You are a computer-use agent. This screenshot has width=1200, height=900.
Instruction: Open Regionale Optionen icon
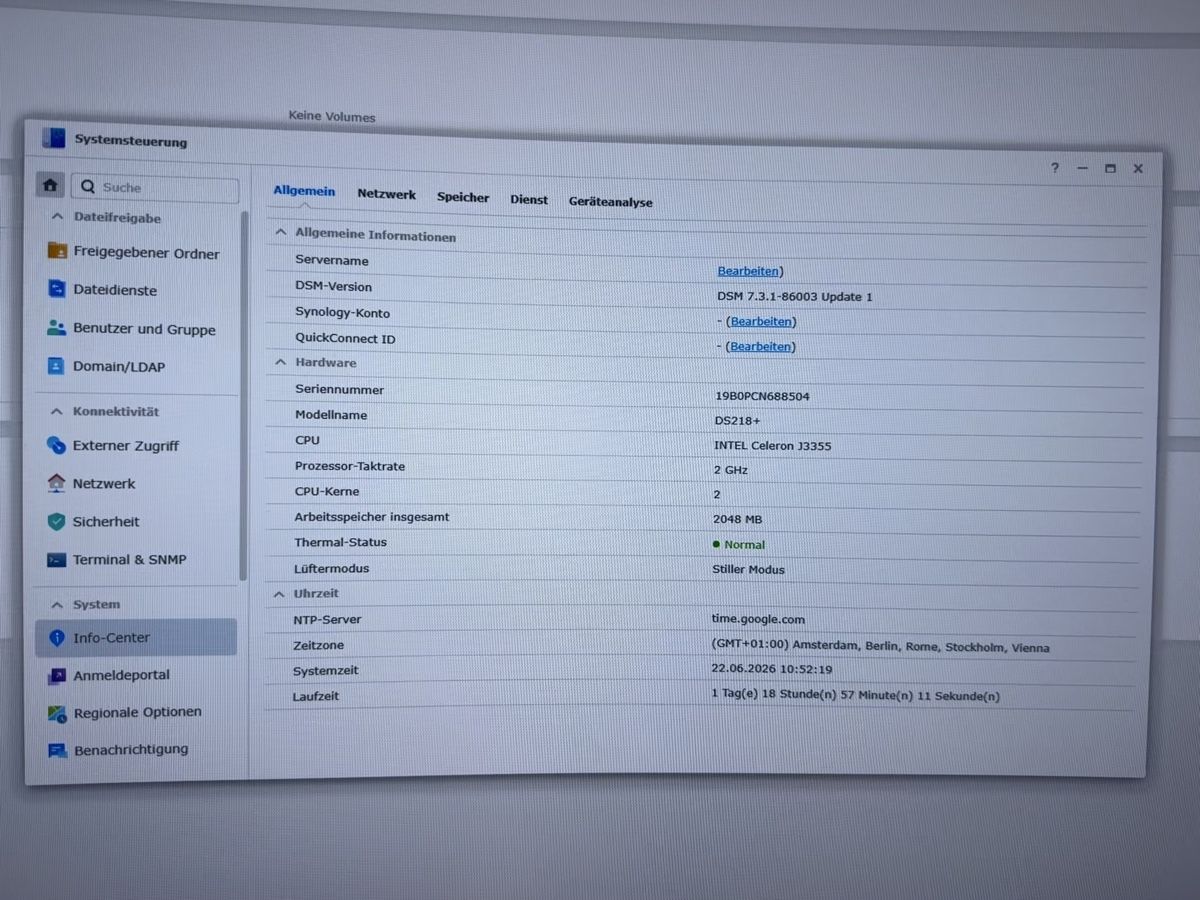pyautogui.click(x=56, y=713)
